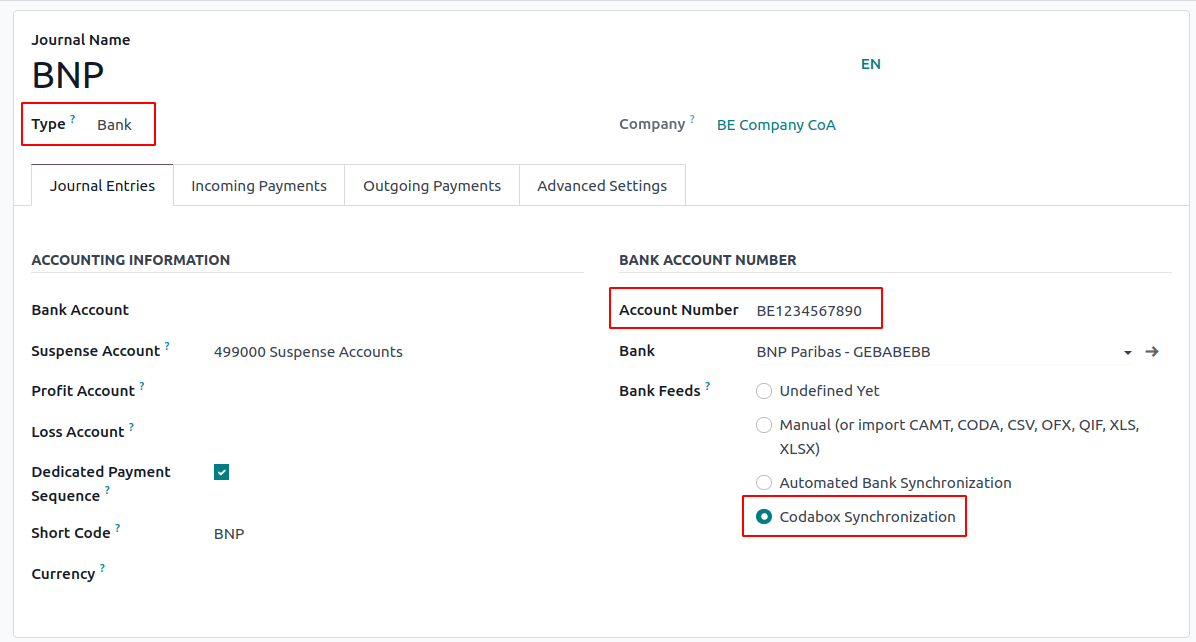
Task: Open the BE Company CoA link
Action: (x=776, y=125)
